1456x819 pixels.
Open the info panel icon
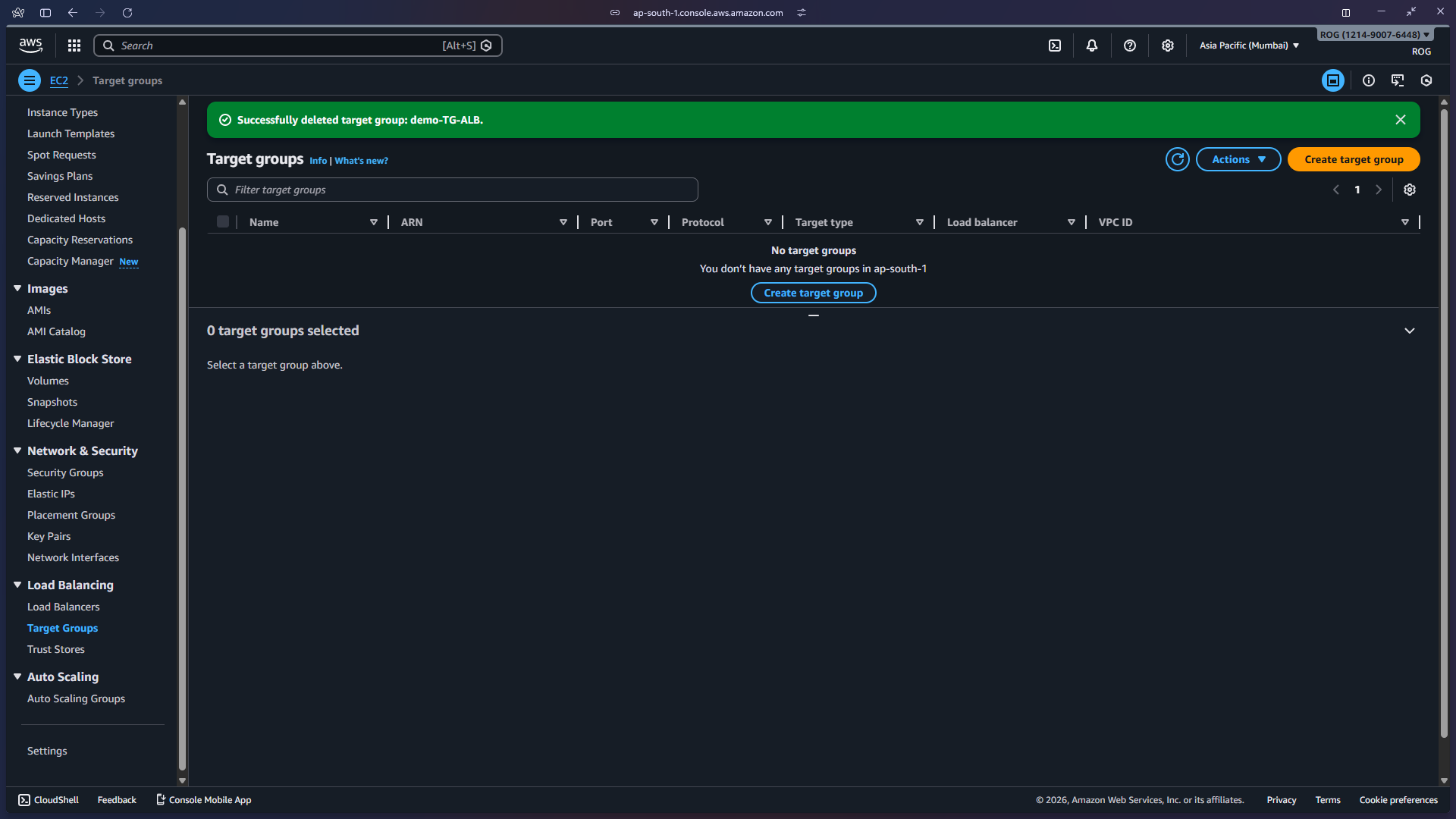[x=1369, y=80]
